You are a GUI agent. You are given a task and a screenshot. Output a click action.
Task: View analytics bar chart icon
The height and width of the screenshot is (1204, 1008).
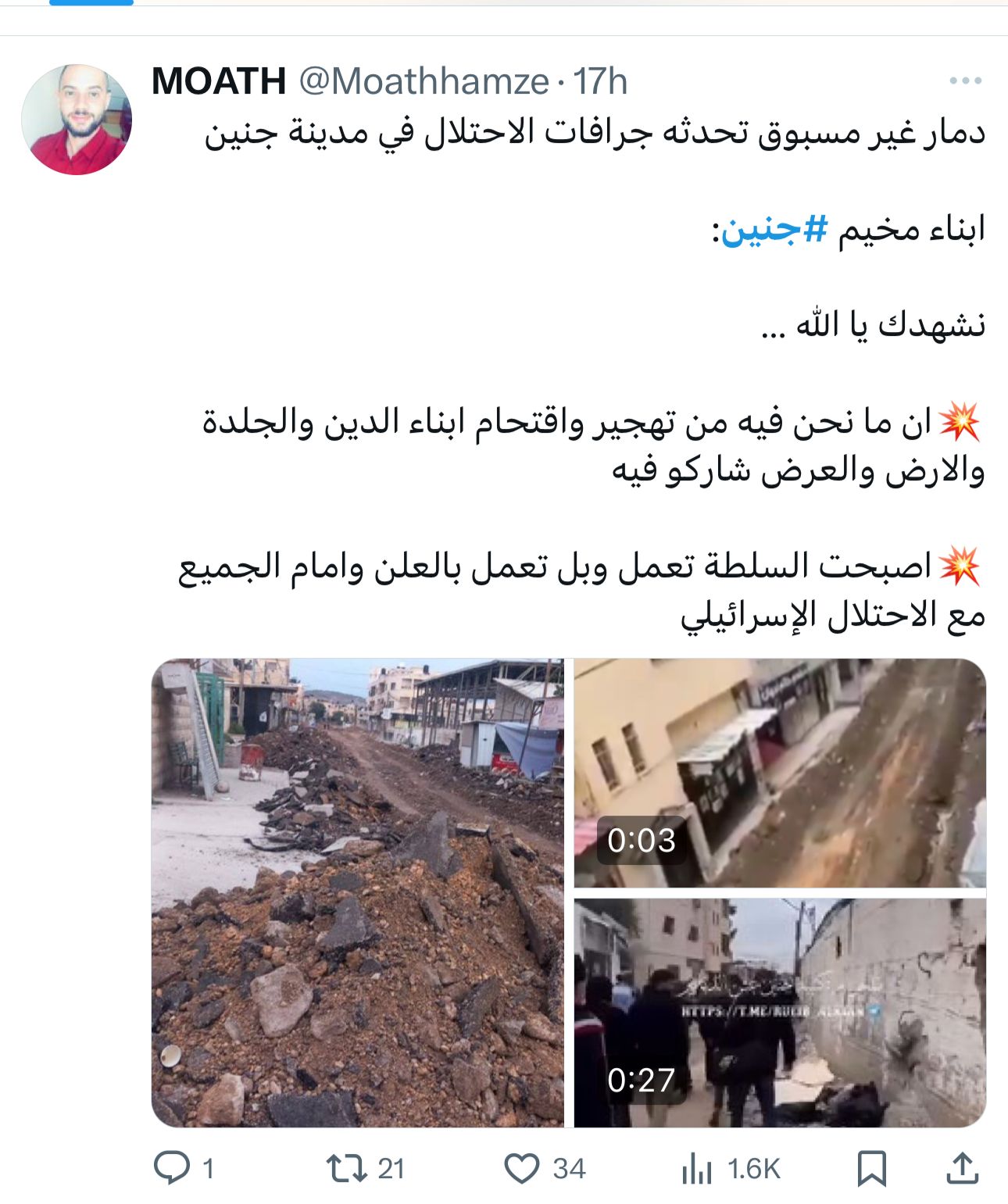pos(696,1169)
